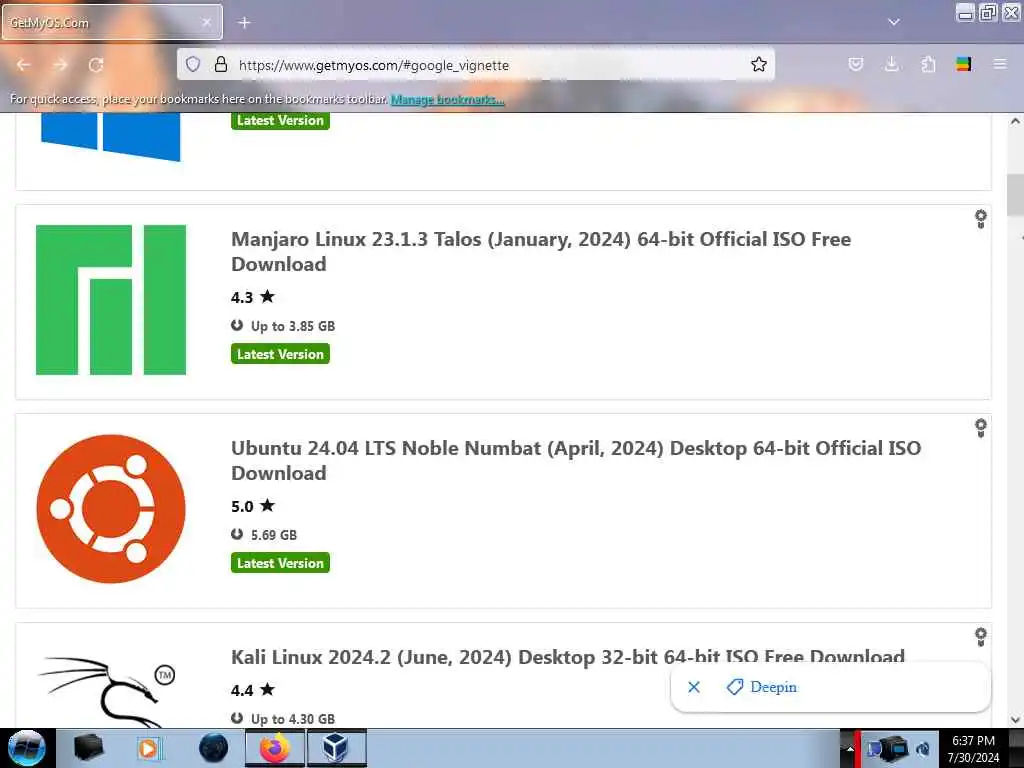Screen dimensions: 1024x768
Task: Click the Manjaro 4.3 star rating
Action: coord(253,297)
